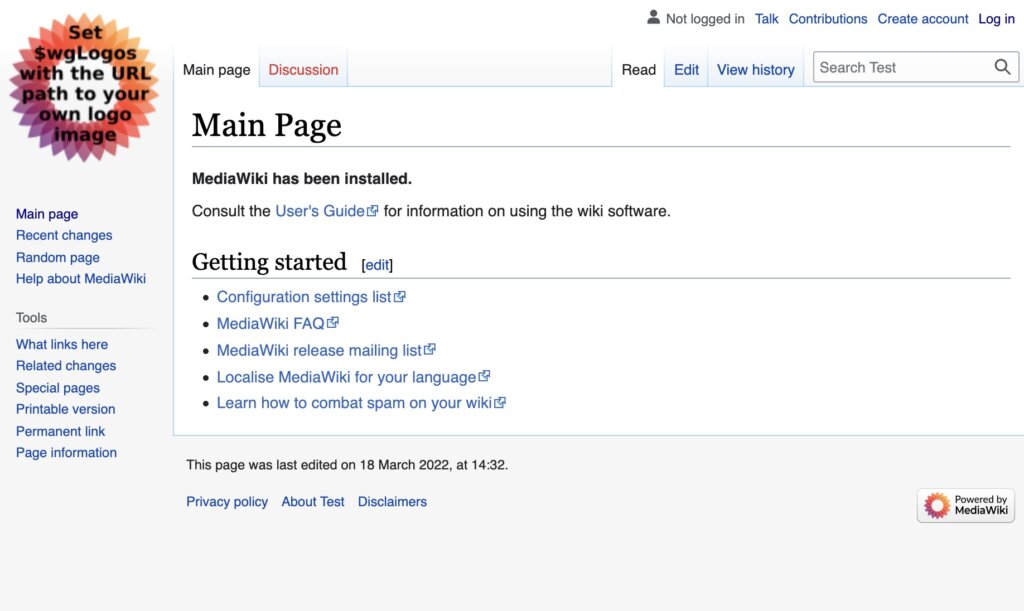This screenshot has width=1024, height=611.
Task: View the Privacy policy link
Action: tap(227, 502)
